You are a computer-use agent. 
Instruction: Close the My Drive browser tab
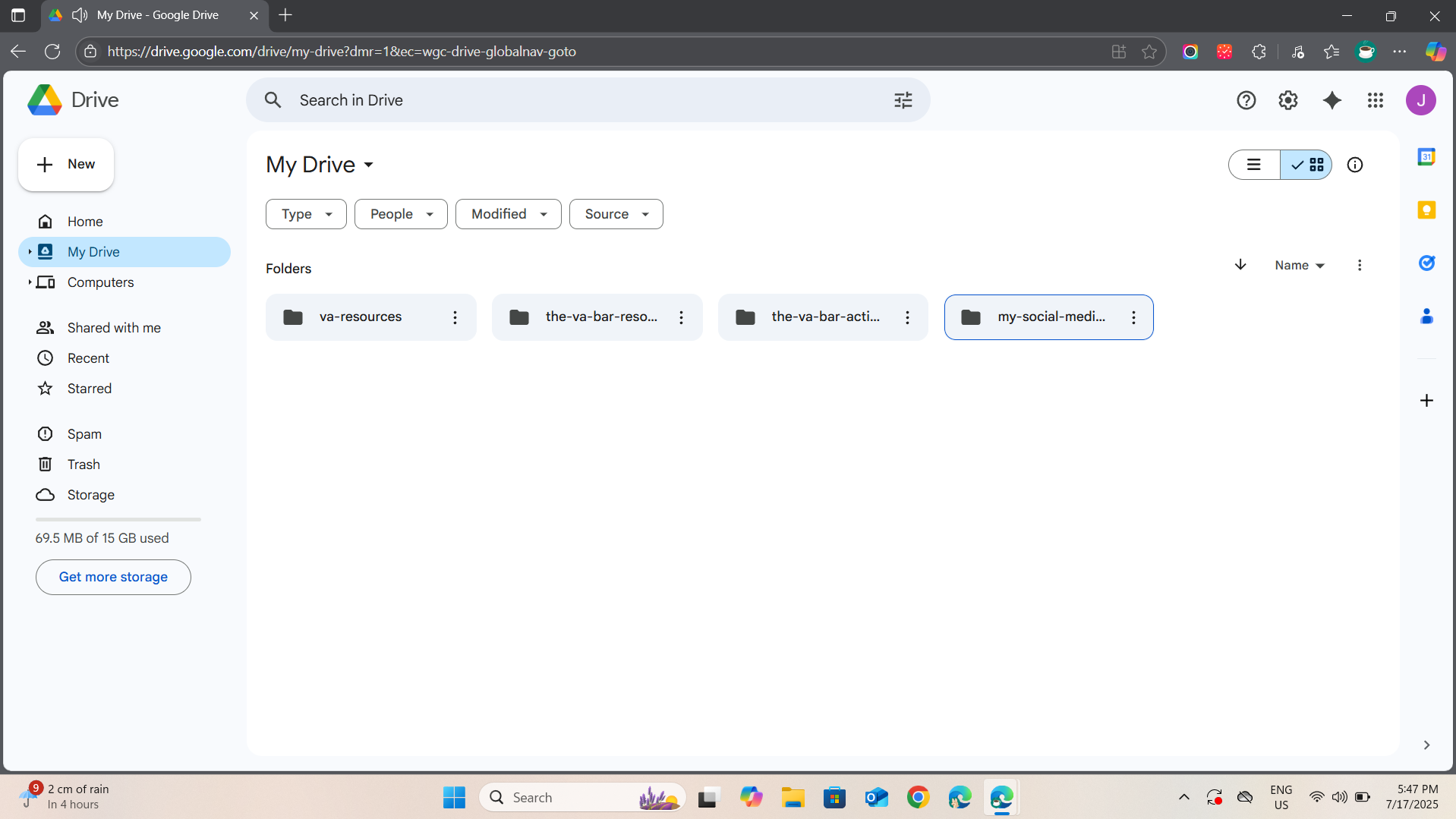[254, 15]
